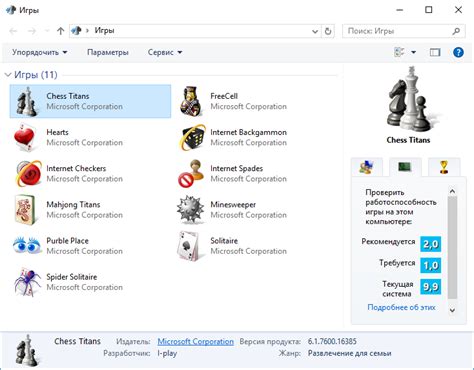474x370 pixels.
Task: Select the Minesweeper mine icon
Action: pyautogui.click(x=190, y=210)
